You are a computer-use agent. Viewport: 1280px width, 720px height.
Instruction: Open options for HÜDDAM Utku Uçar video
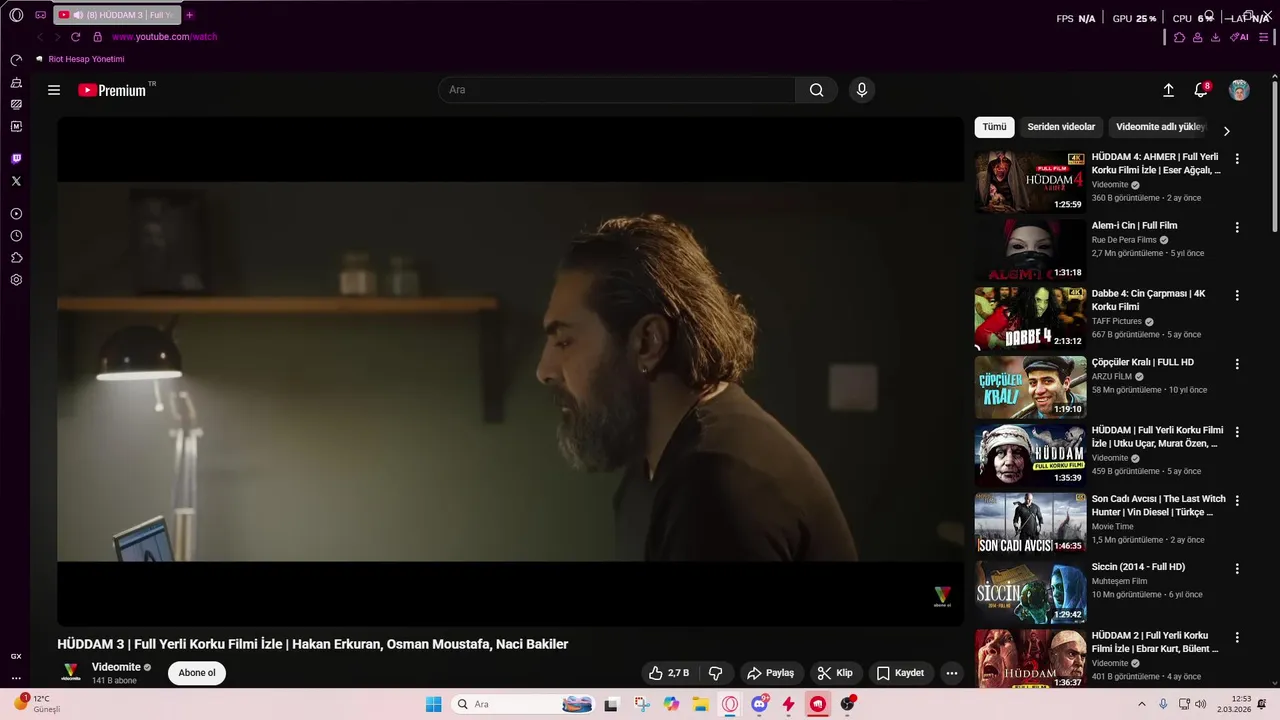1237,432
